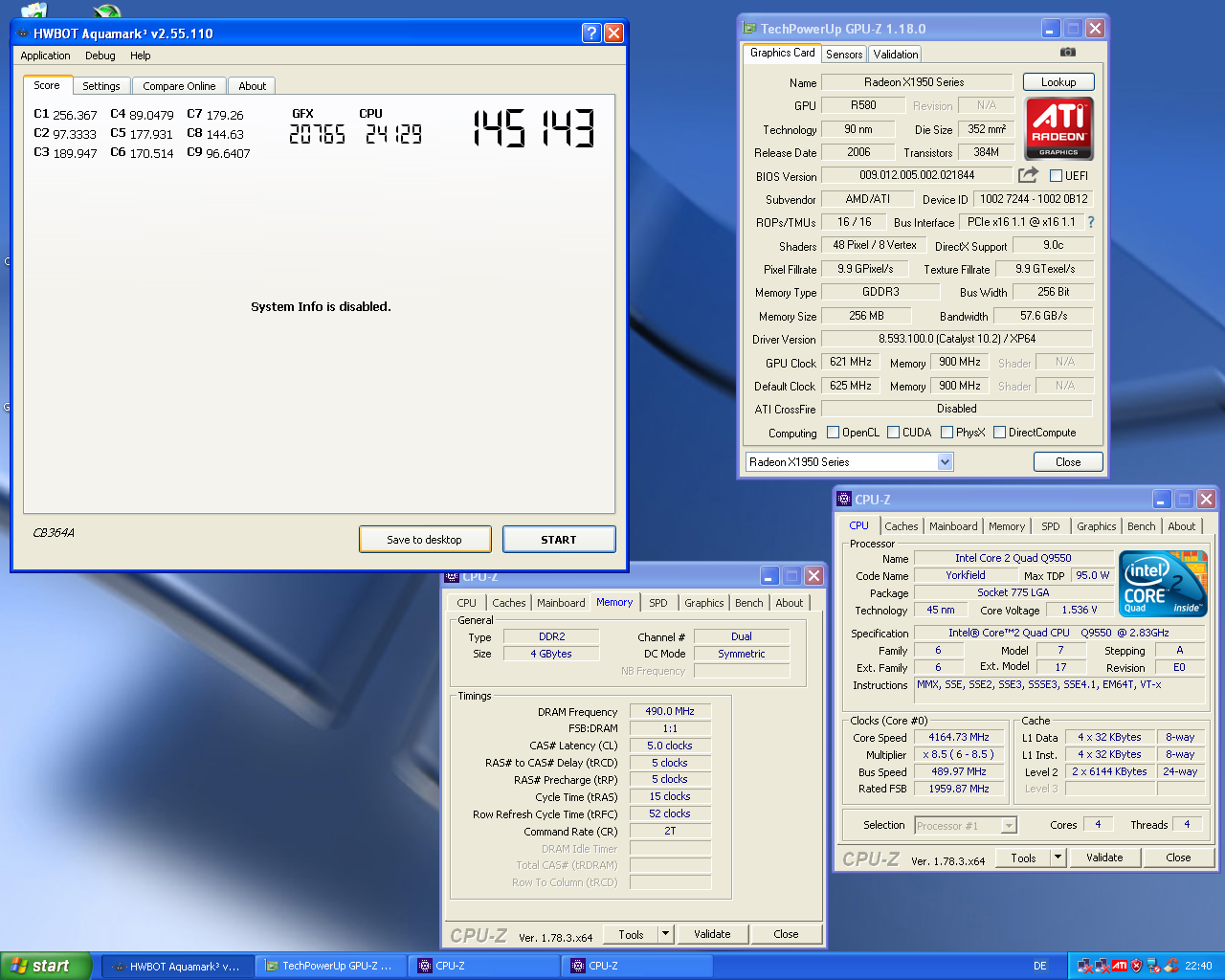Open the Bench tab in CPU-Z CPU window
Image resolution: width=1225 pixels, height=980 pixels.
(x=1141, y=526)
